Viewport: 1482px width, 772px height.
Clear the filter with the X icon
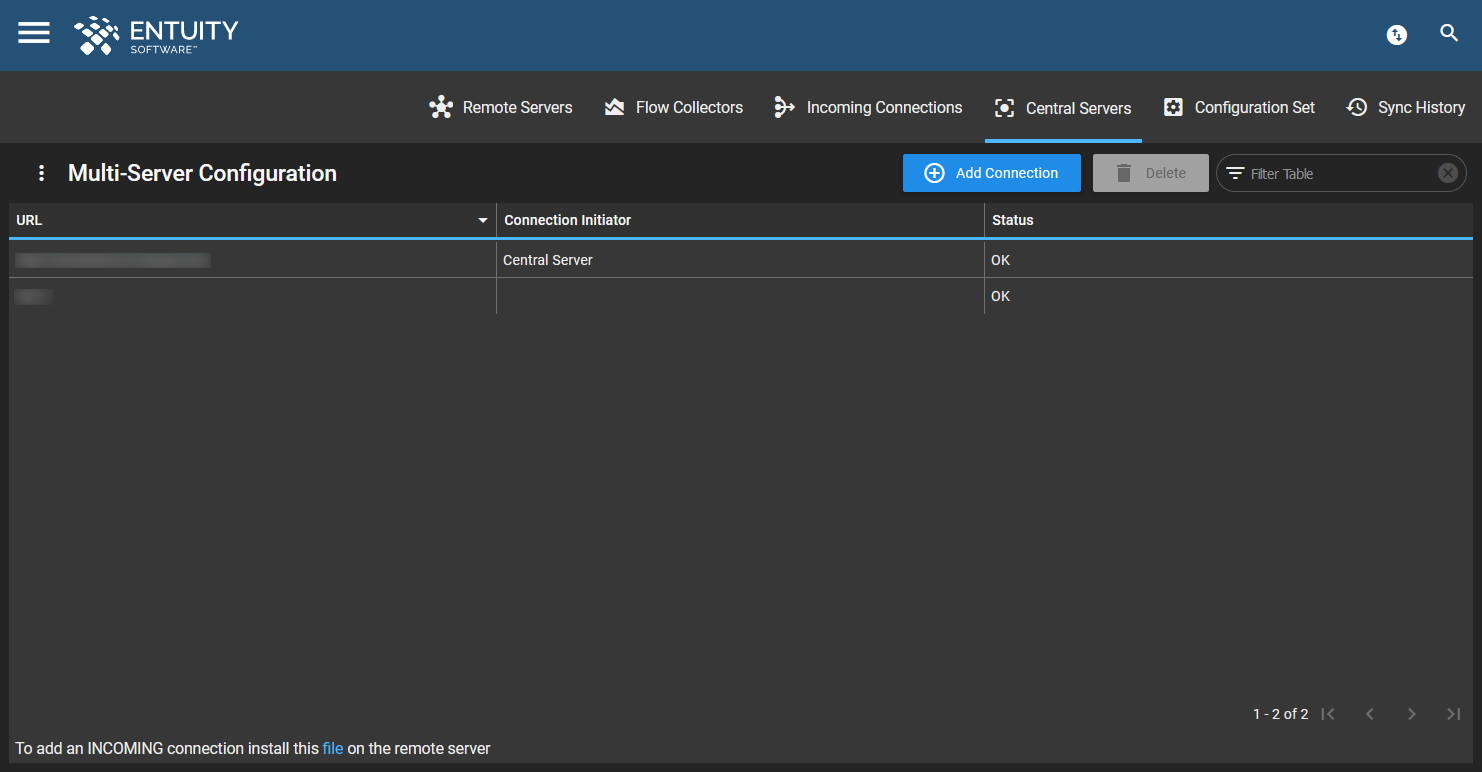tap(1448, 173)
